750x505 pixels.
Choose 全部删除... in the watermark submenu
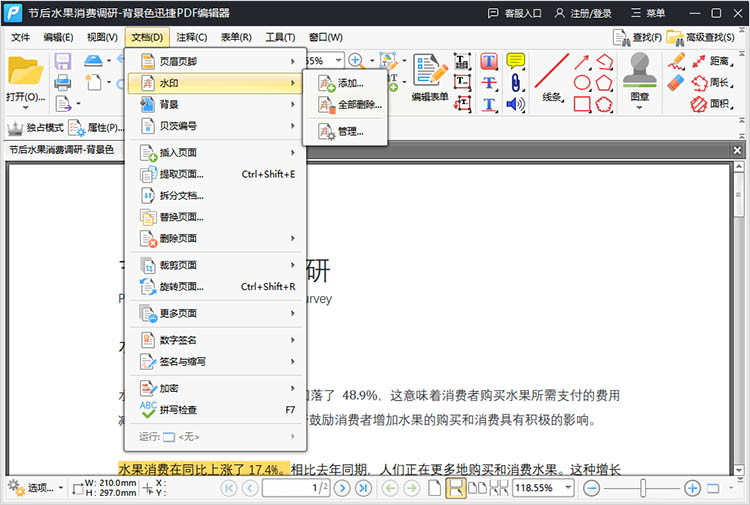tap(345, 105)
